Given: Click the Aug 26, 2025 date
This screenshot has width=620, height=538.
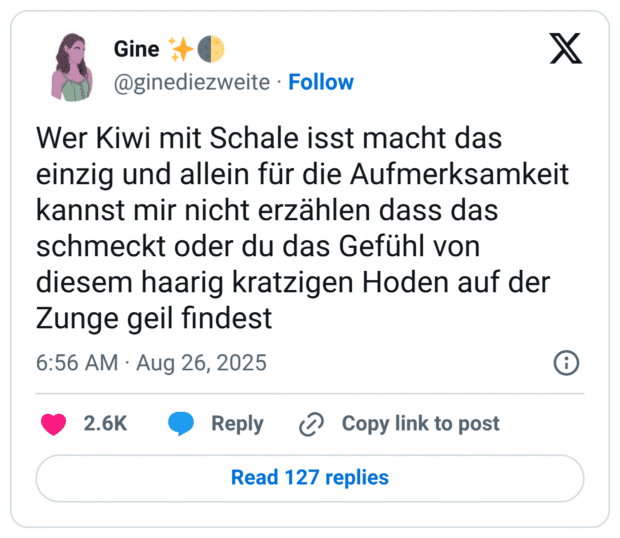Looking at the screenshot, I should pyautogui.click(x=201, y=362).
